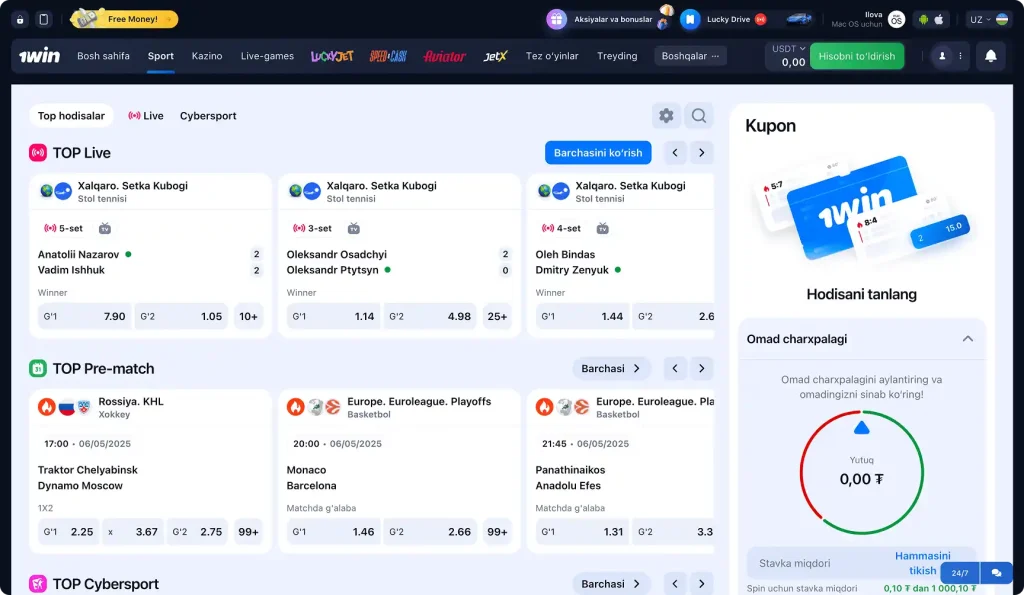Click the lock icon in the top bar
This screenshot has width=1024, height=595.
[x=20, y=20]
